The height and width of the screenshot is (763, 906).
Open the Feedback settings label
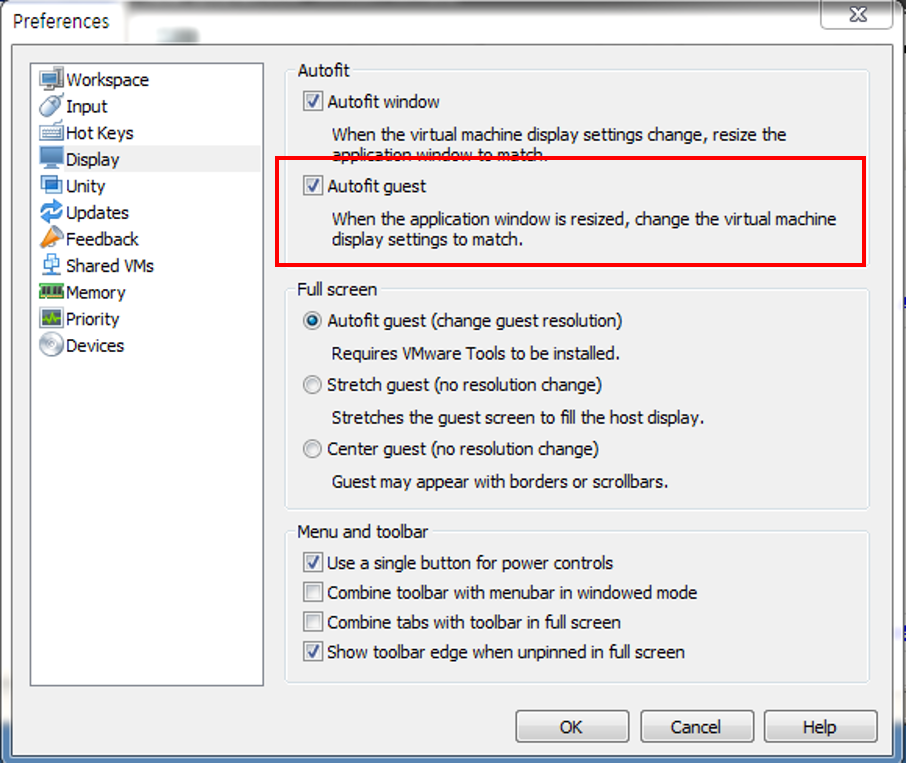102,239
